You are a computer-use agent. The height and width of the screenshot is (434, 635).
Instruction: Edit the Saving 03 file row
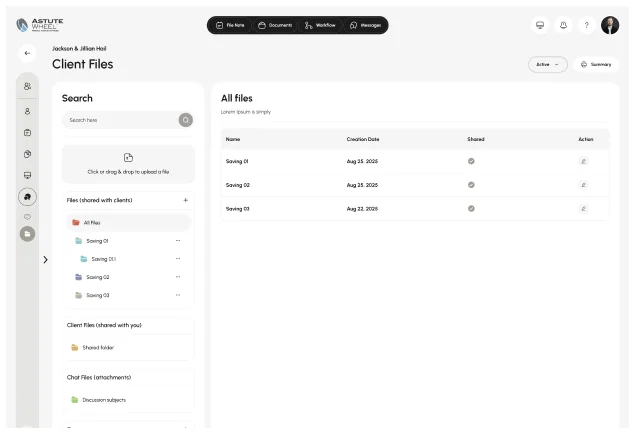tap(583, 209)
